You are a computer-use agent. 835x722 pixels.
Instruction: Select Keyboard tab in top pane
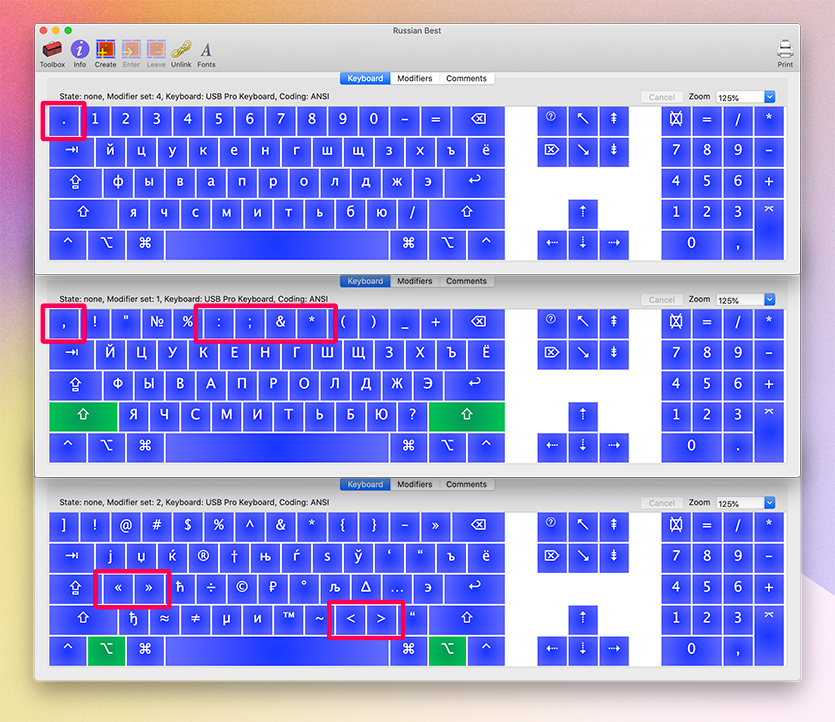(x=365, y=78)
